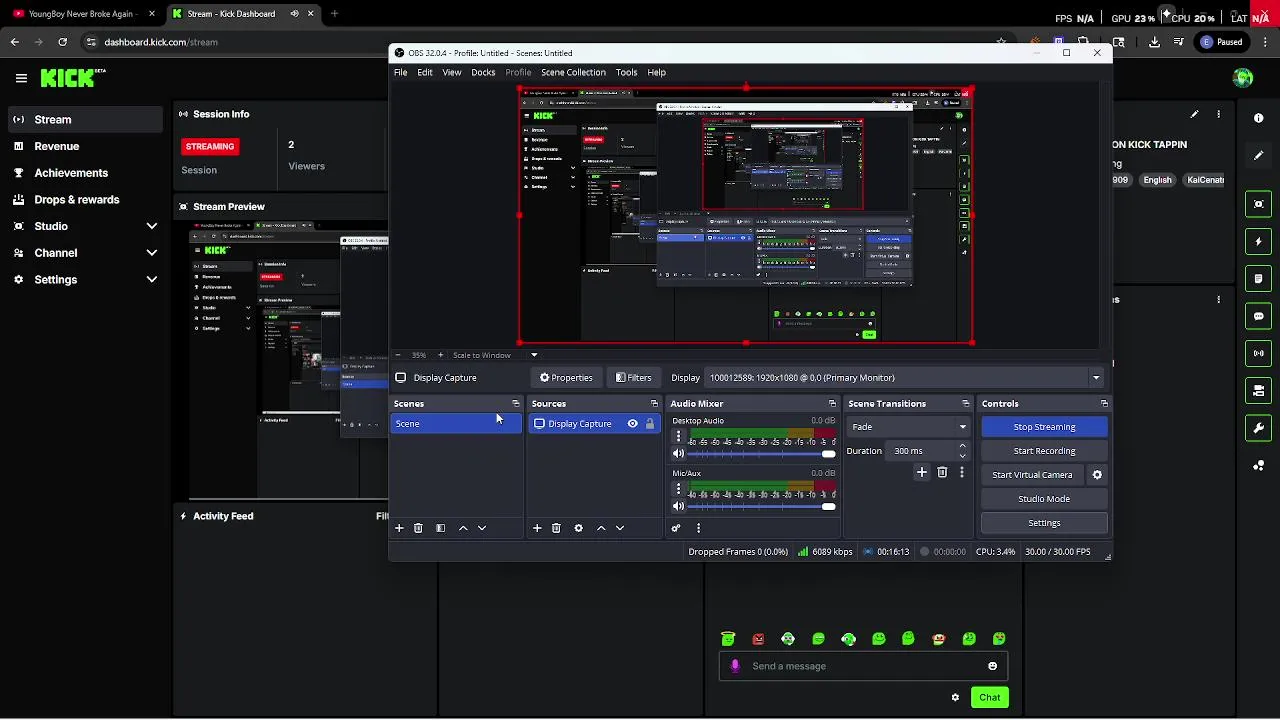Image resolution: width=1280 pixels, height=720 pixels.
Task: Remove transition with trash icon
Action: [942, 472]
